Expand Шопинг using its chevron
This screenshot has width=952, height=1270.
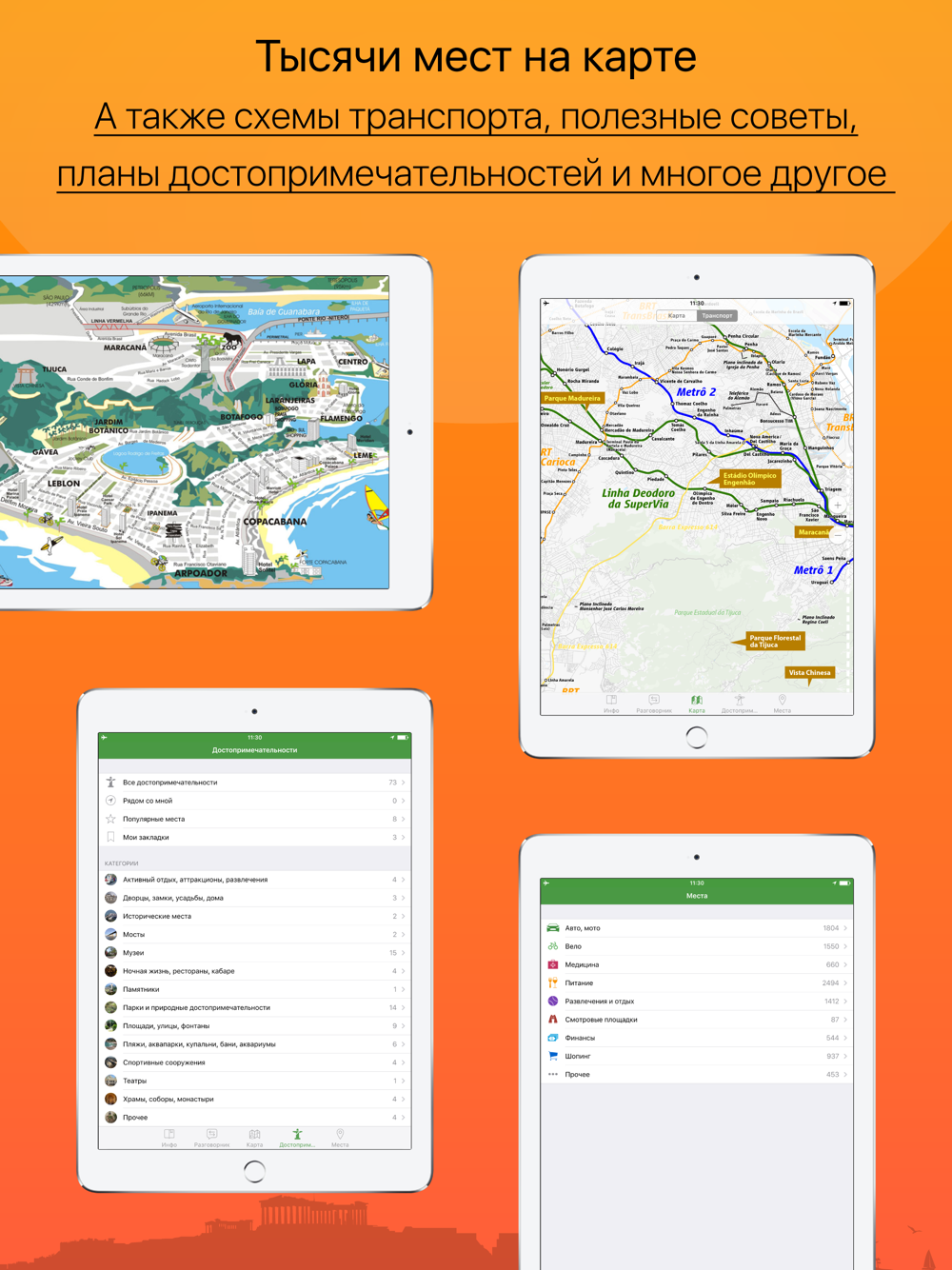[845, 1056]
